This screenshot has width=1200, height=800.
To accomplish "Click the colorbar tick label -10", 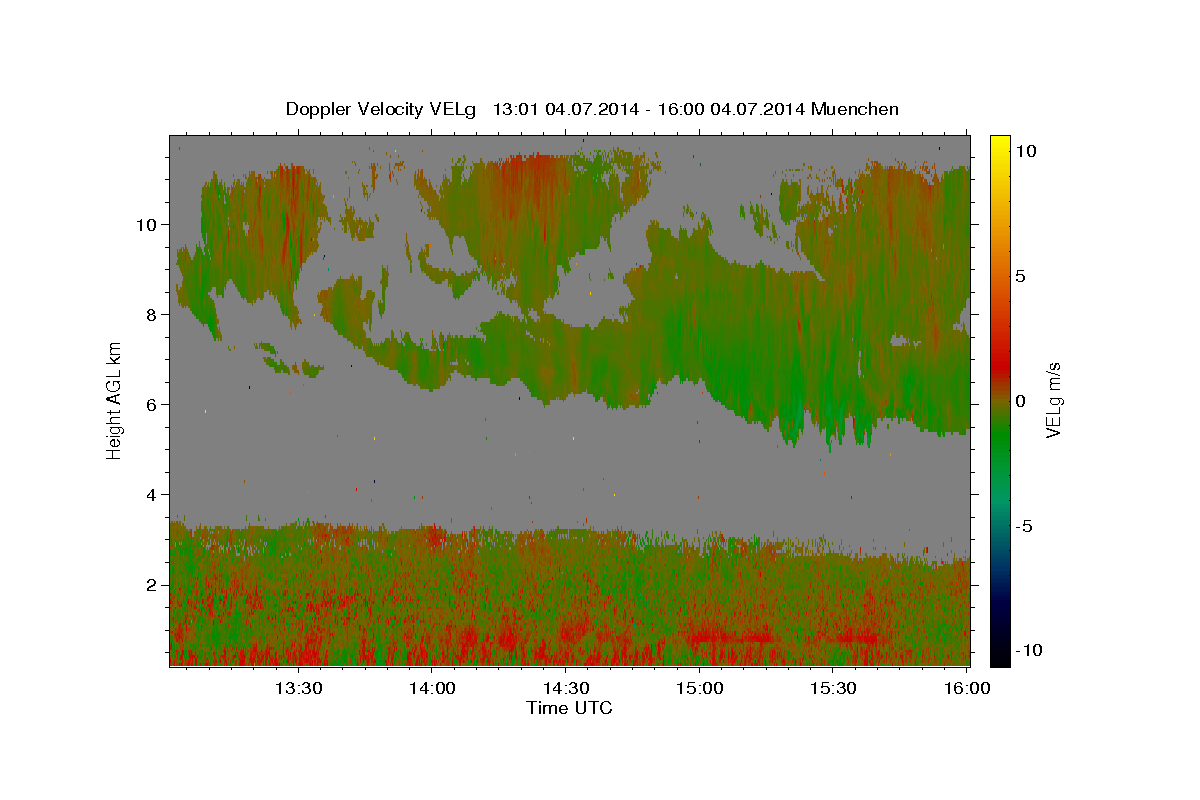I will pyautogui.click(x=1028, y=650).
